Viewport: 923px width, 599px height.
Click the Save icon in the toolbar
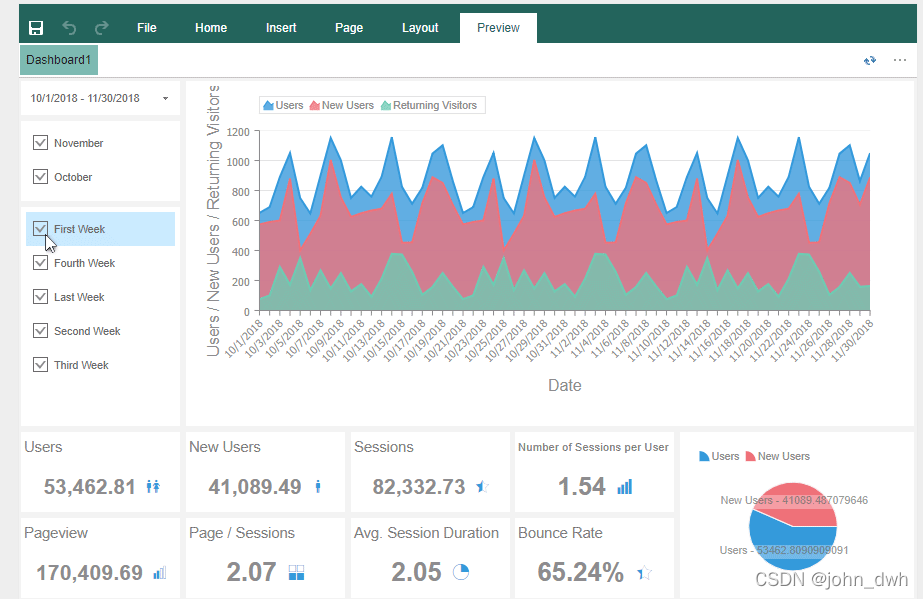point(35,27)
